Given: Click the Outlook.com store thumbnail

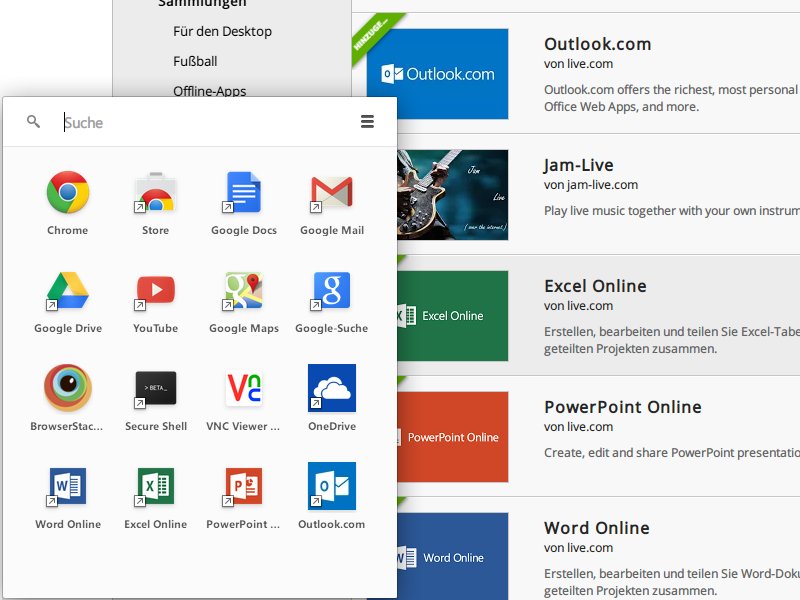Looking at the screenshot, I should click(x=437, y=74).
